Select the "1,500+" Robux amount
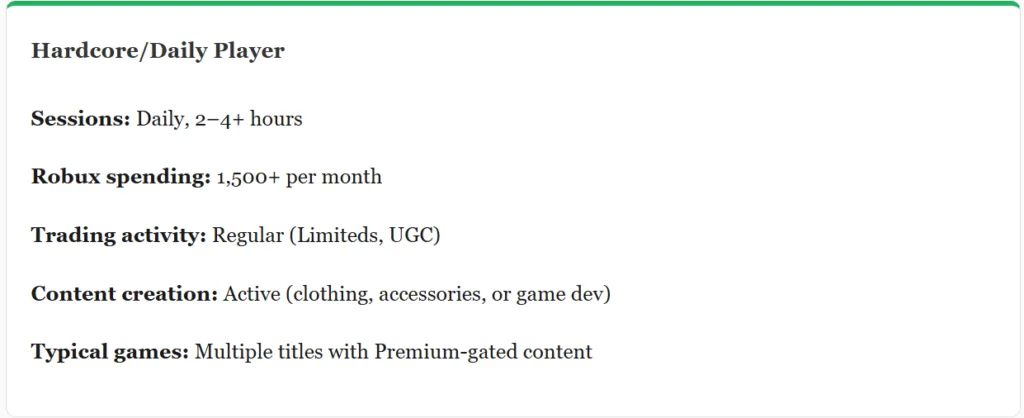1024x418 pixels. tap(249, 177)
